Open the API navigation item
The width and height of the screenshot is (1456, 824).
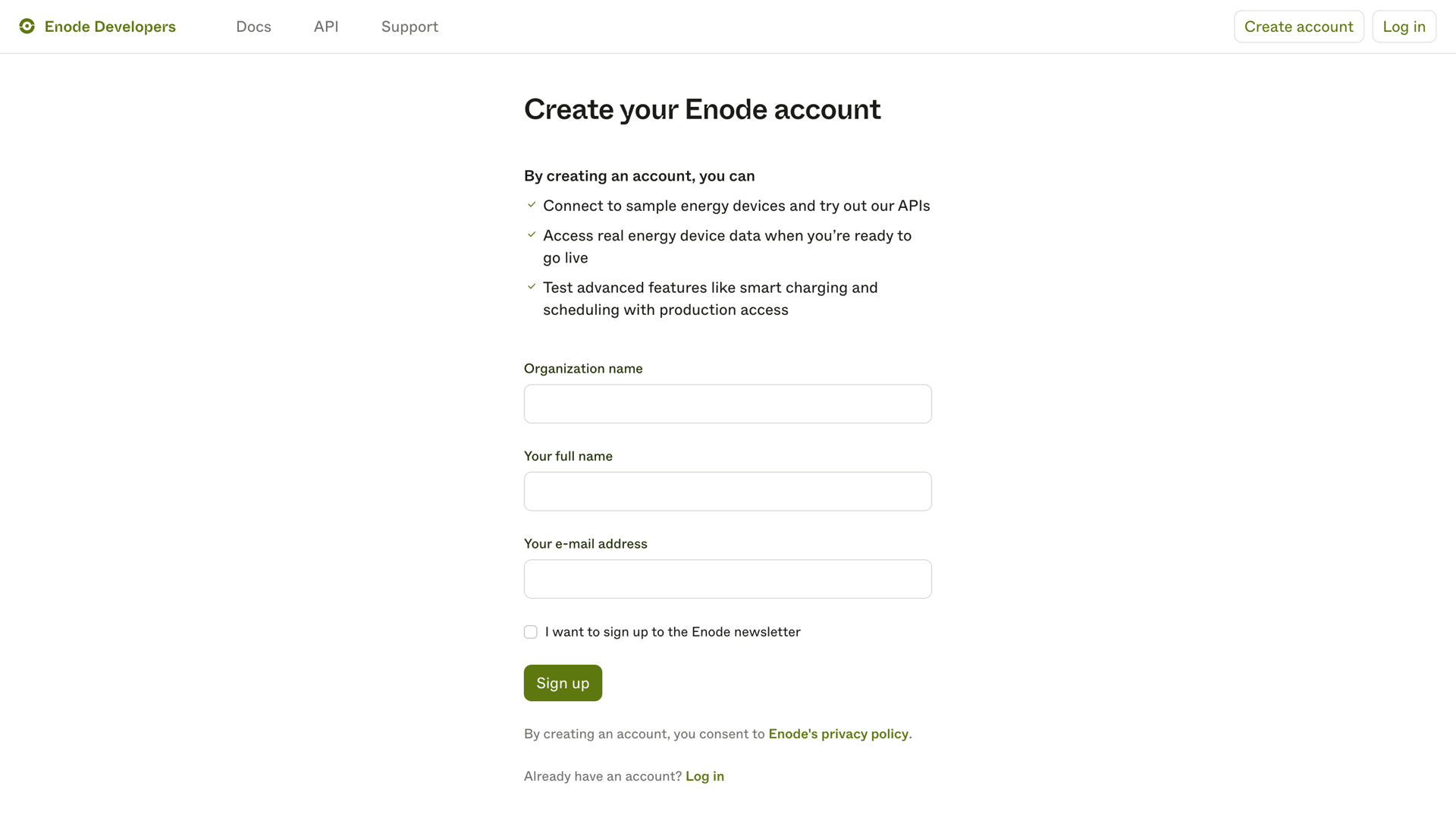click(325, 26)
